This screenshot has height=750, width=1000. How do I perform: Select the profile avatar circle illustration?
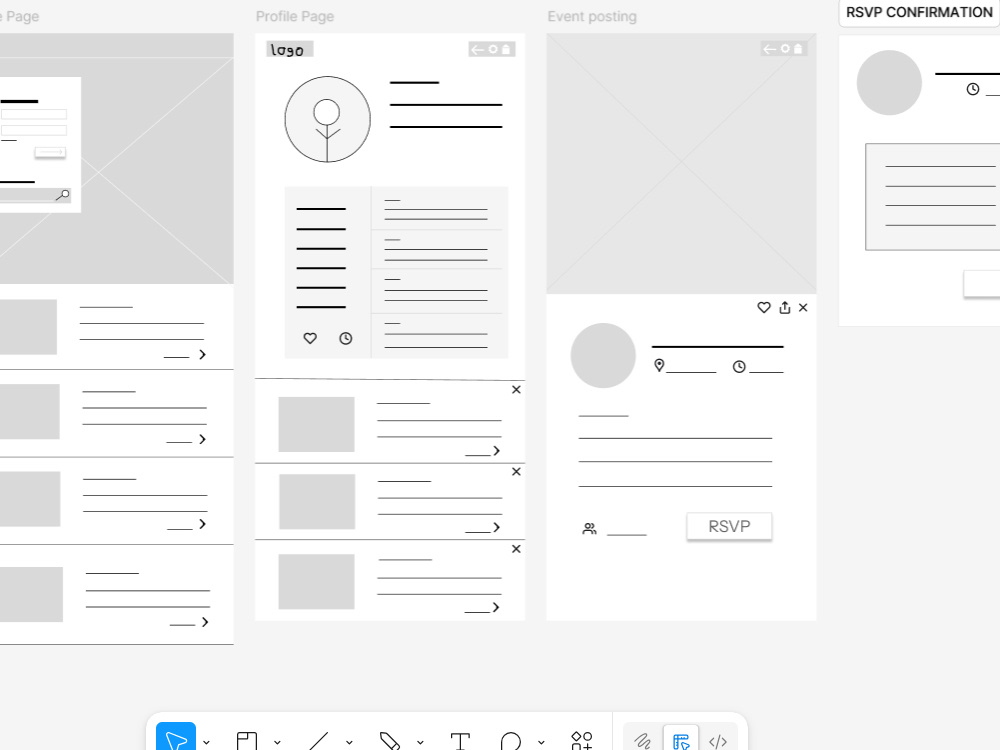pyautogui.click(x=327, y=119)
